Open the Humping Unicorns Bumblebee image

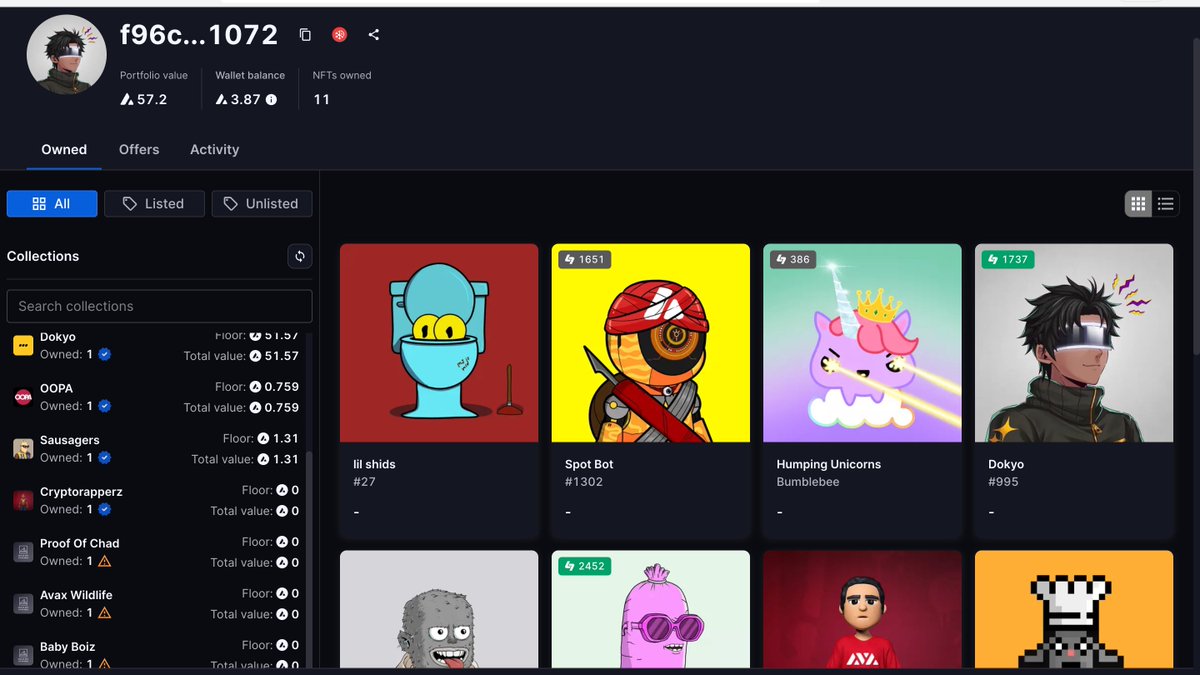coord(862,343)
